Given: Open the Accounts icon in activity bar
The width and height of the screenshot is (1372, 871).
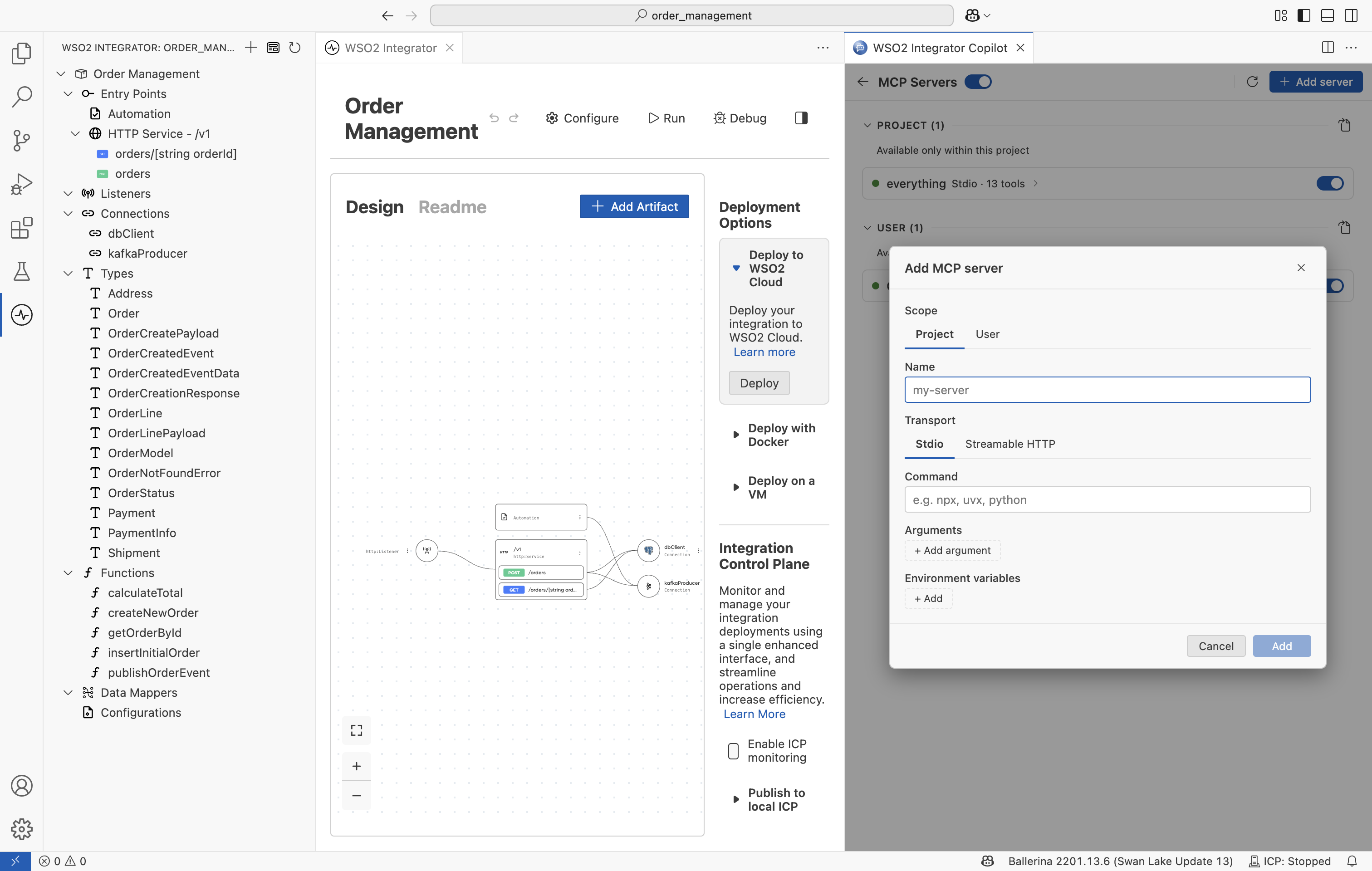Looking at the screenshot, I should [21, 786].
